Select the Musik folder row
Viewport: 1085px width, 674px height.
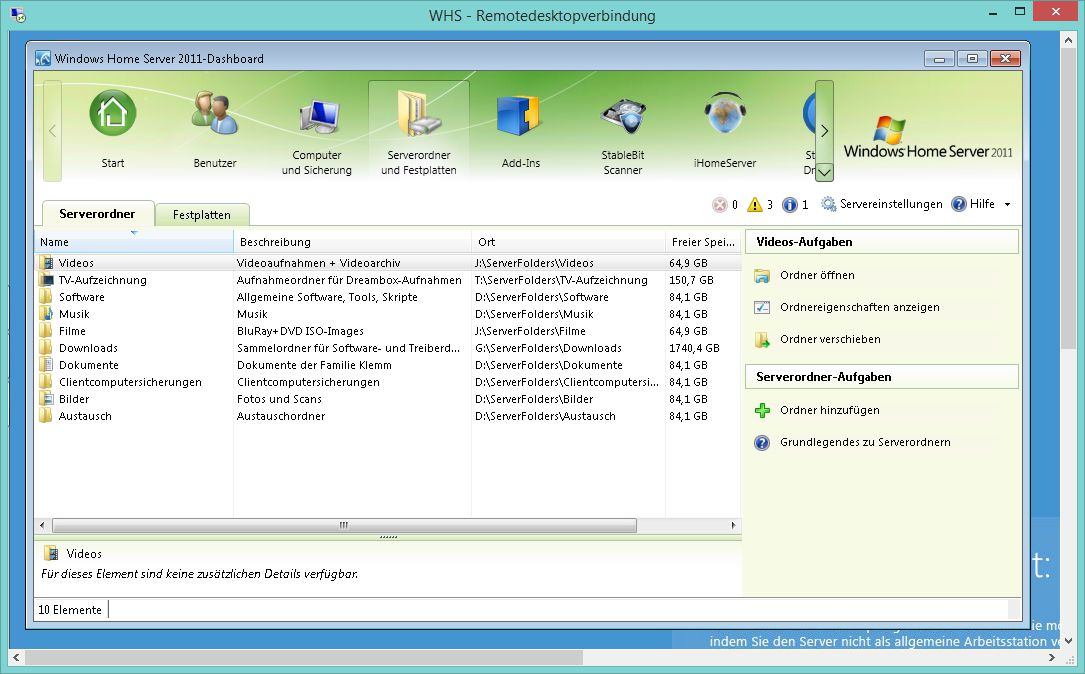388,314
